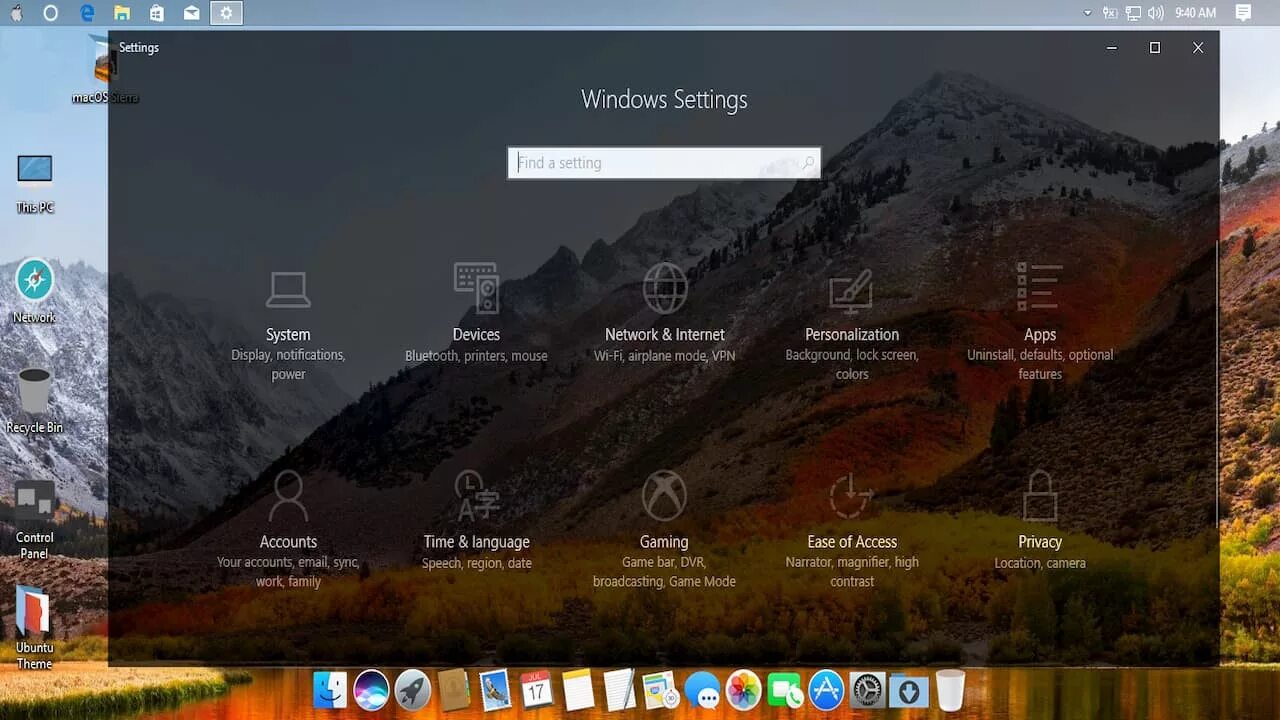
Task: Open the Privacy settings category
Action: coord(1040,521)
